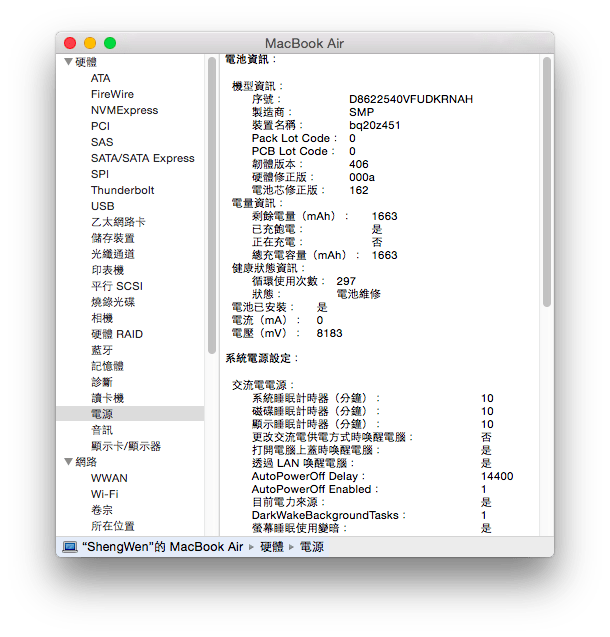Screen dimensions: 610x637
Task: Open the Wi-Fi network item
Action: 105,494
